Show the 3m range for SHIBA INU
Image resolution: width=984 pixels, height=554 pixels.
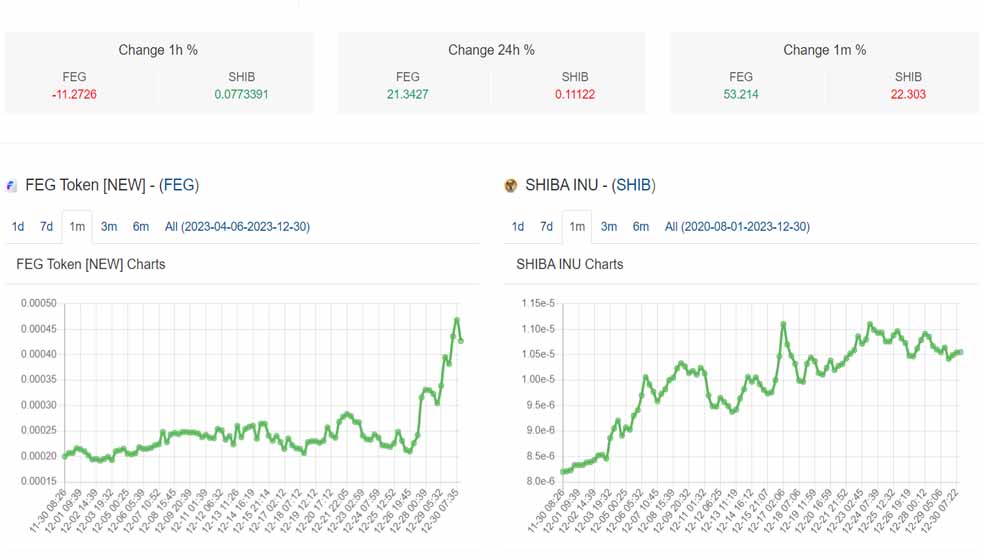[x=609, y=227]
